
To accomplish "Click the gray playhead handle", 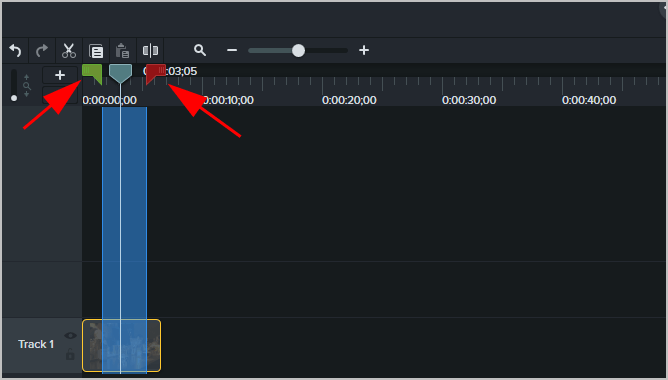I will tap(121, 74).
